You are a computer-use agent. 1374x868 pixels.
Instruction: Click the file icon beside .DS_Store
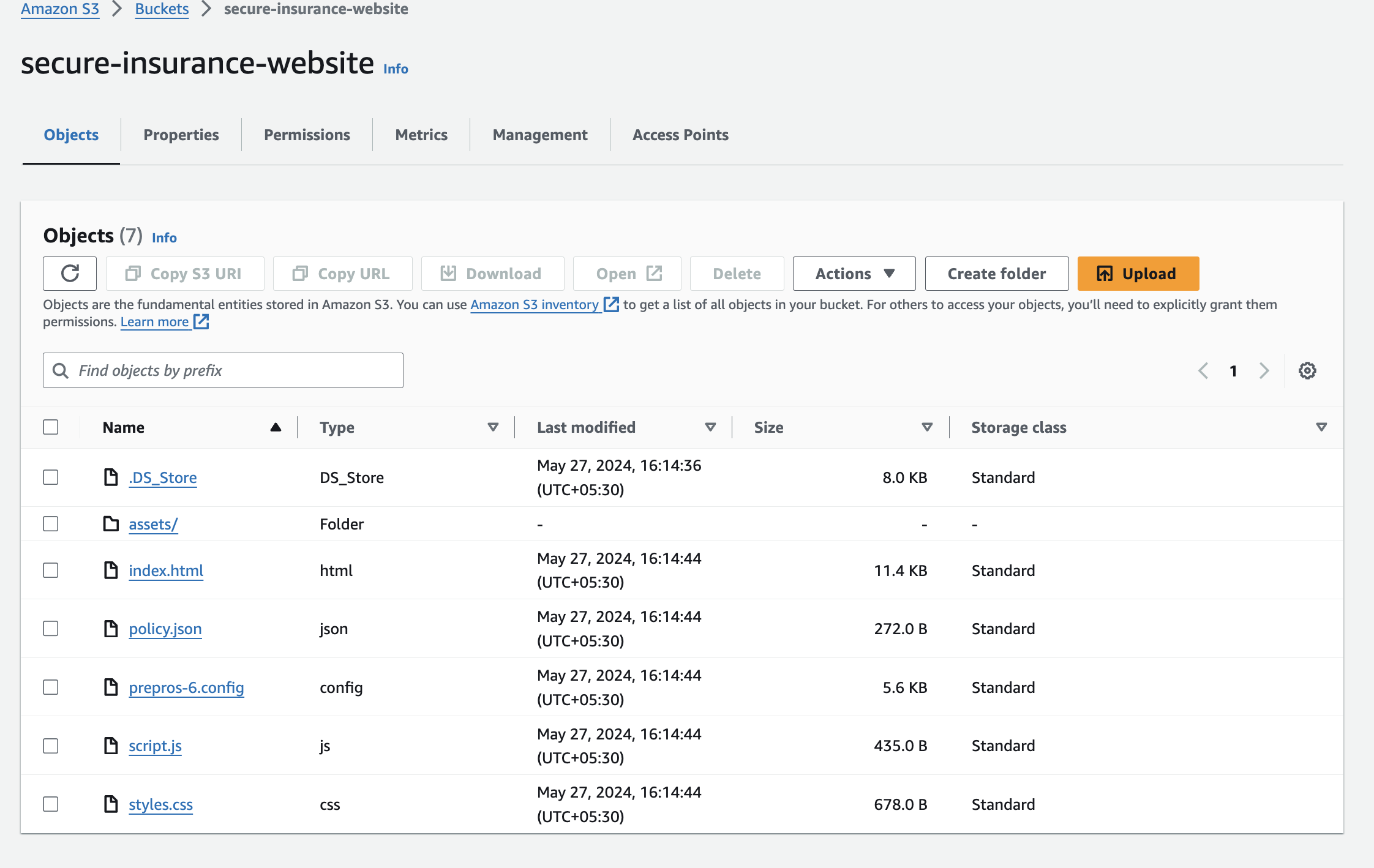[x=111, y=477]
